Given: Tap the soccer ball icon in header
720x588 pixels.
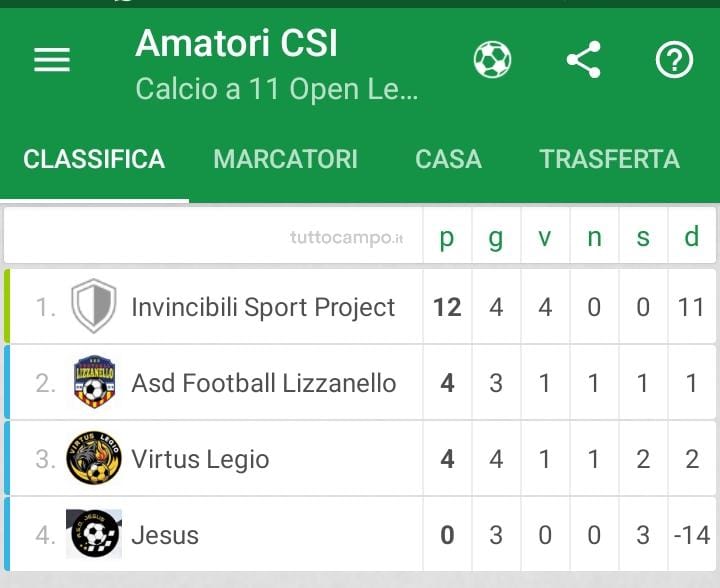Looking at the screenshot, I should click(x=492, y=60).
